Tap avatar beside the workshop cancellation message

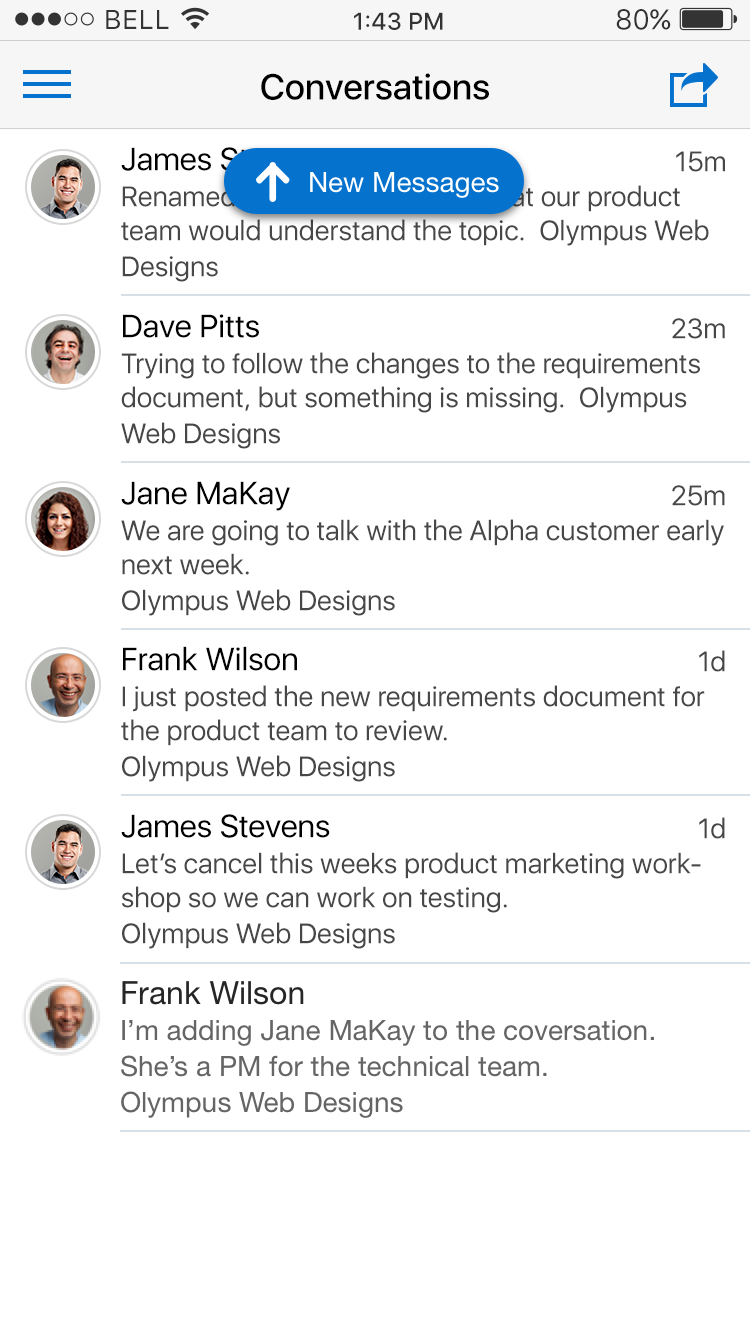(63, 852)
